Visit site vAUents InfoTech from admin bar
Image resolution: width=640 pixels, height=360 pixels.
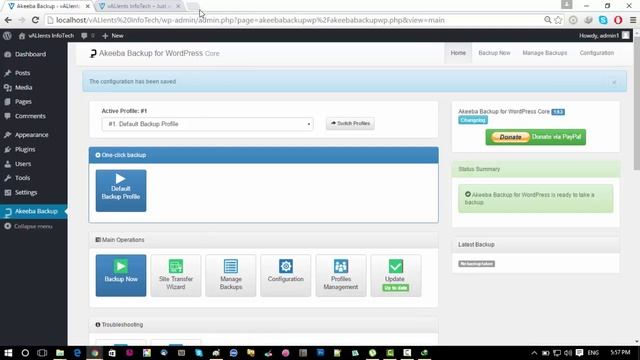[46, 36]
